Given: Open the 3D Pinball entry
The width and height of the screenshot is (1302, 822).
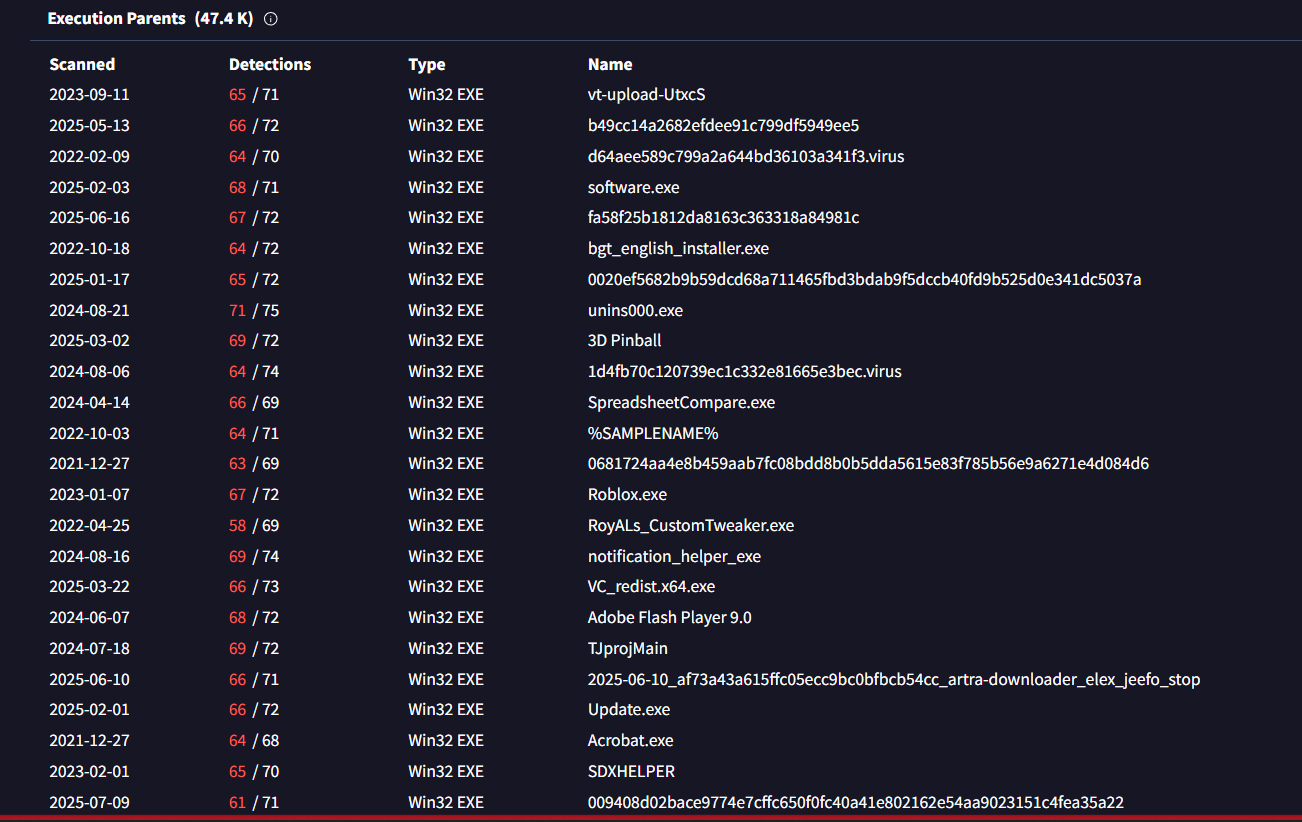Looking at the screenshot, I should click(624, 341).
